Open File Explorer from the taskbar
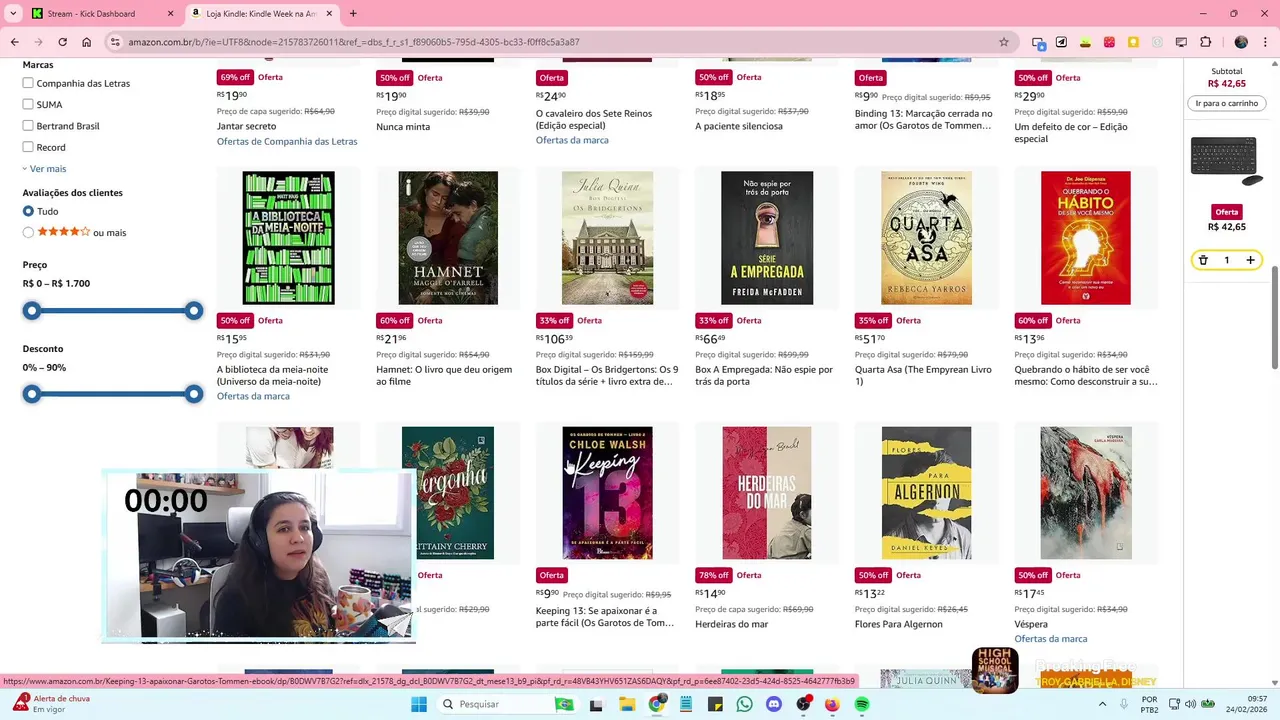The height and width of the screenshot is (720, 1280). click(x=626, y=704)
